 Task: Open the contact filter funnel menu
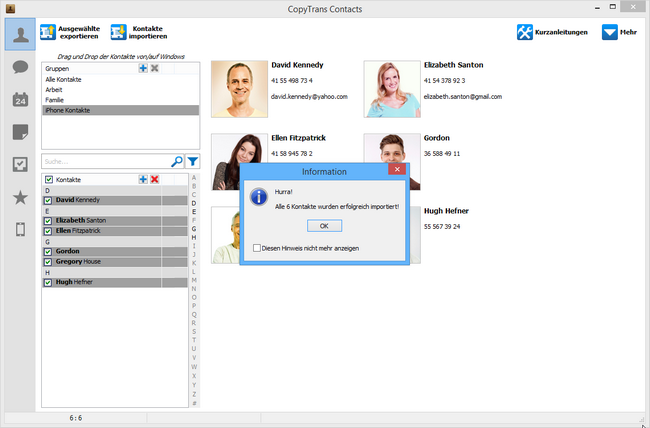[x=193, y=161]
